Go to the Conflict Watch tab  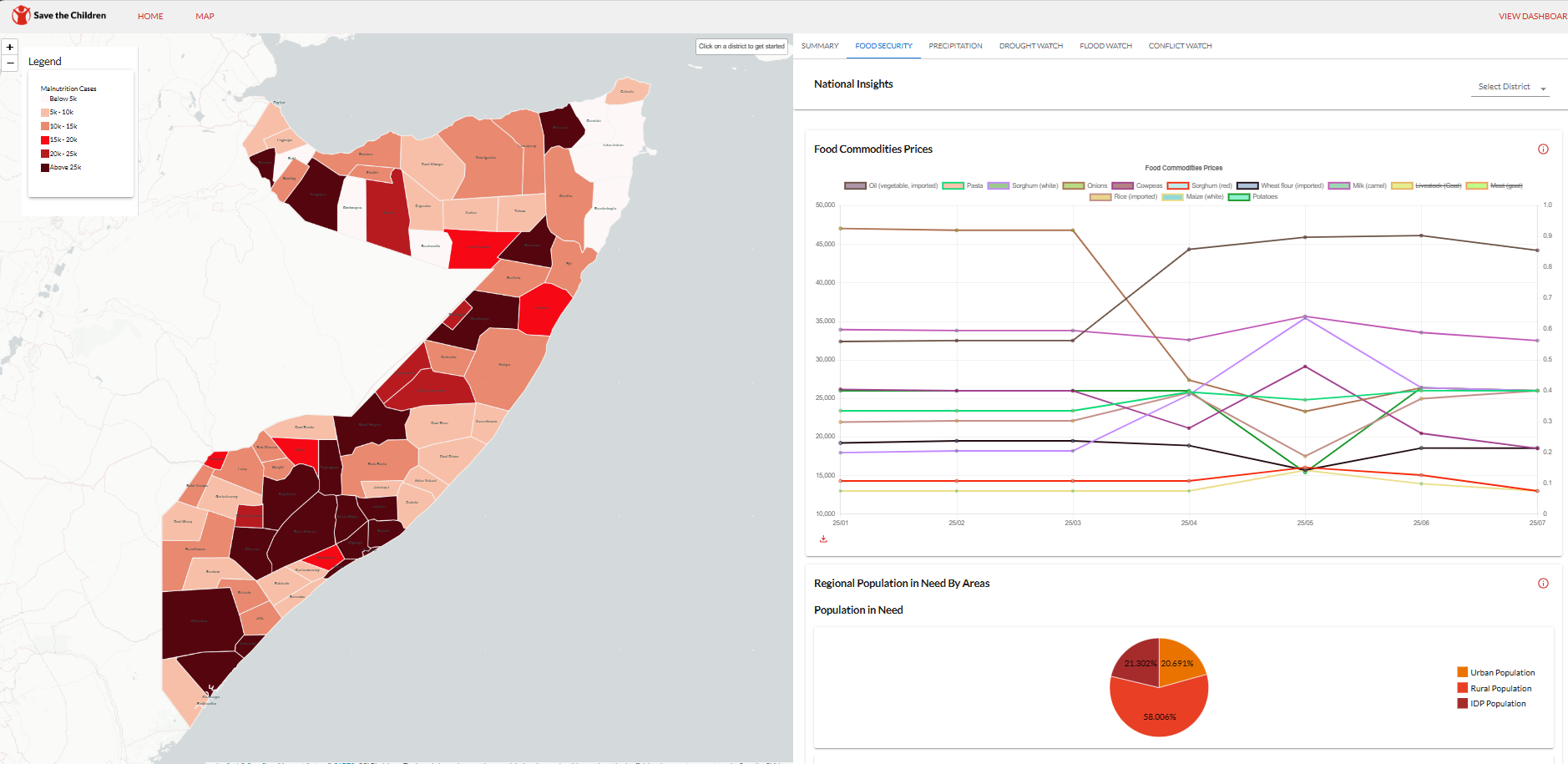pyautogui.click(x=1180, y=46)
